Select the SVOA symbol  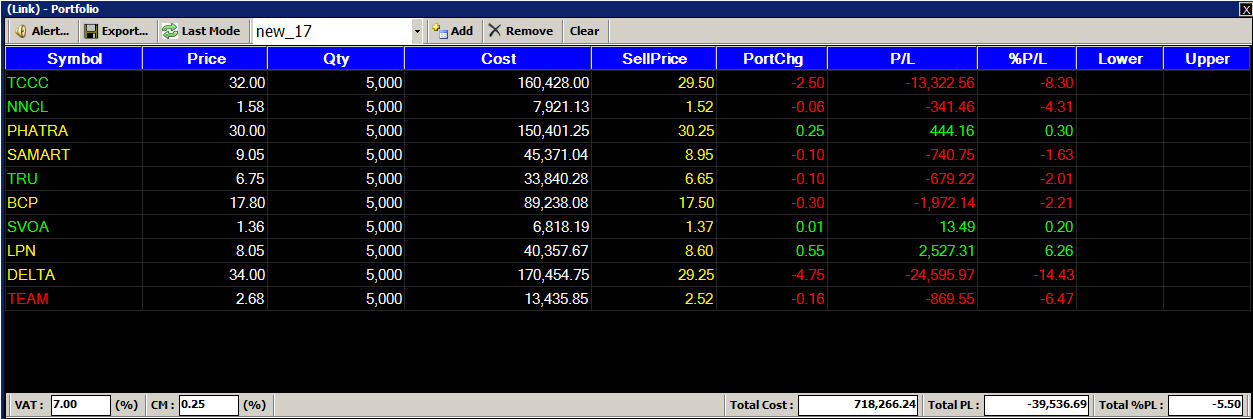coord(28,227)
